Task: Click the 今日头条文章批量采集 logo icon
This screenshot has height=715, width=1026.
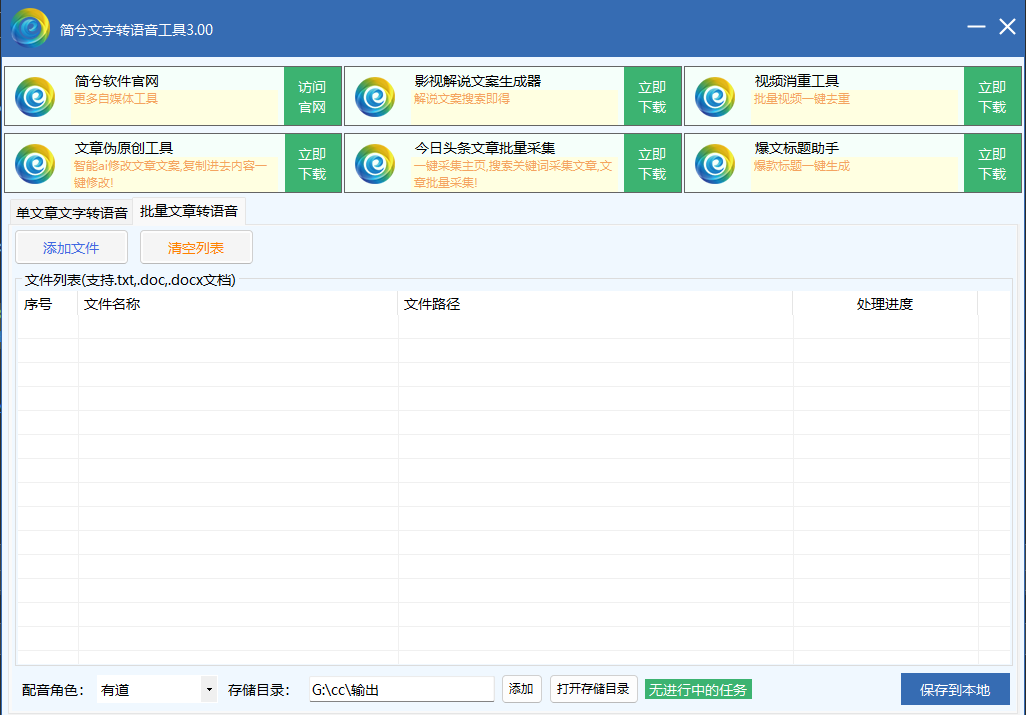Action: click(x=375, y=164)
